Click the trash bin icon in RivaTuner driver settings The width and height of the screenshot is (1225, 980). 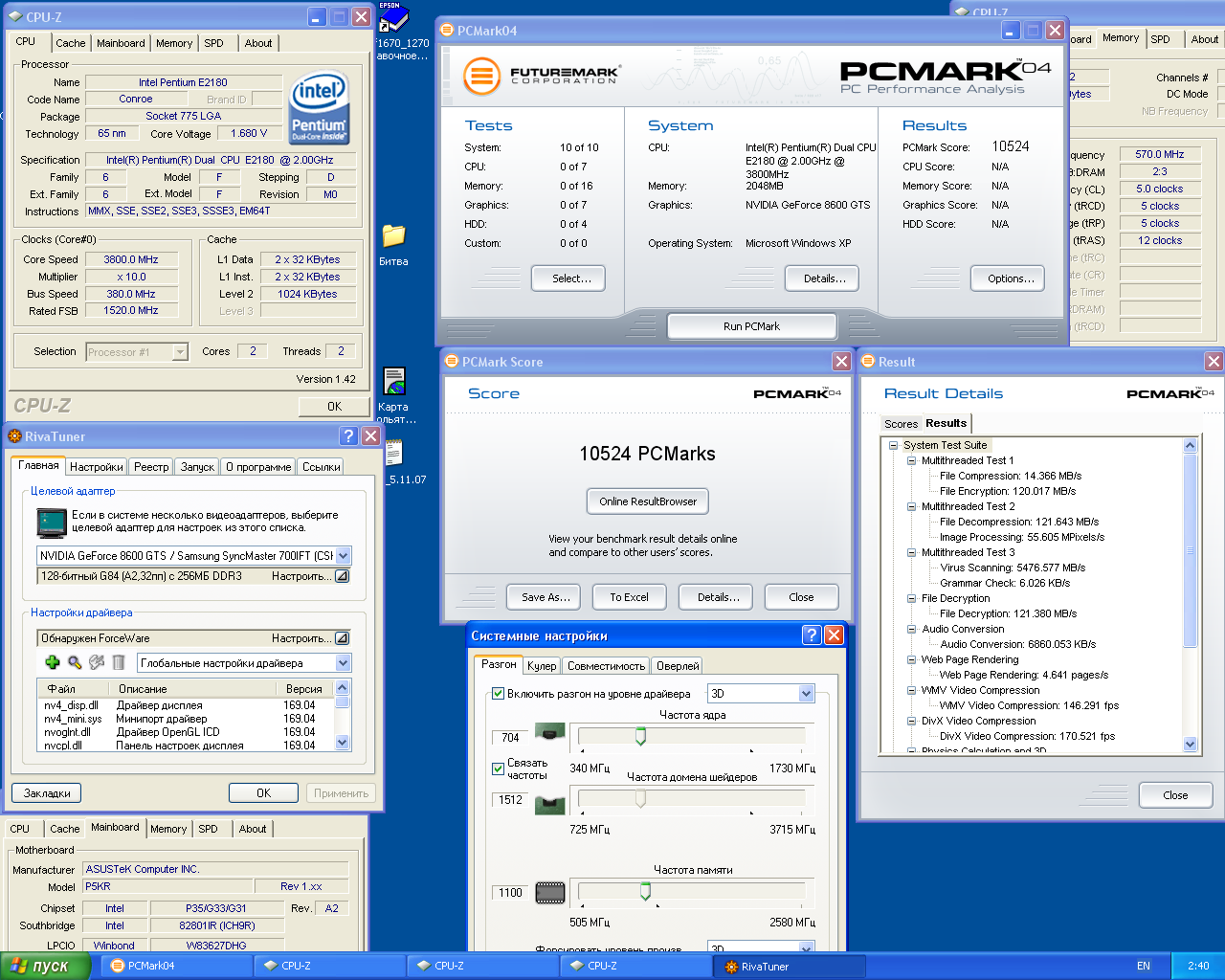[119, 662]
